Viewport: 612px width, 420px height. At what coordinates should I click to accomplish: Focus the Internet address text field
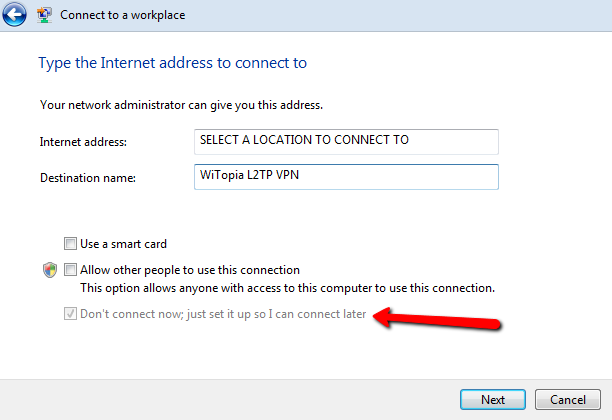(x=346, y=142)
